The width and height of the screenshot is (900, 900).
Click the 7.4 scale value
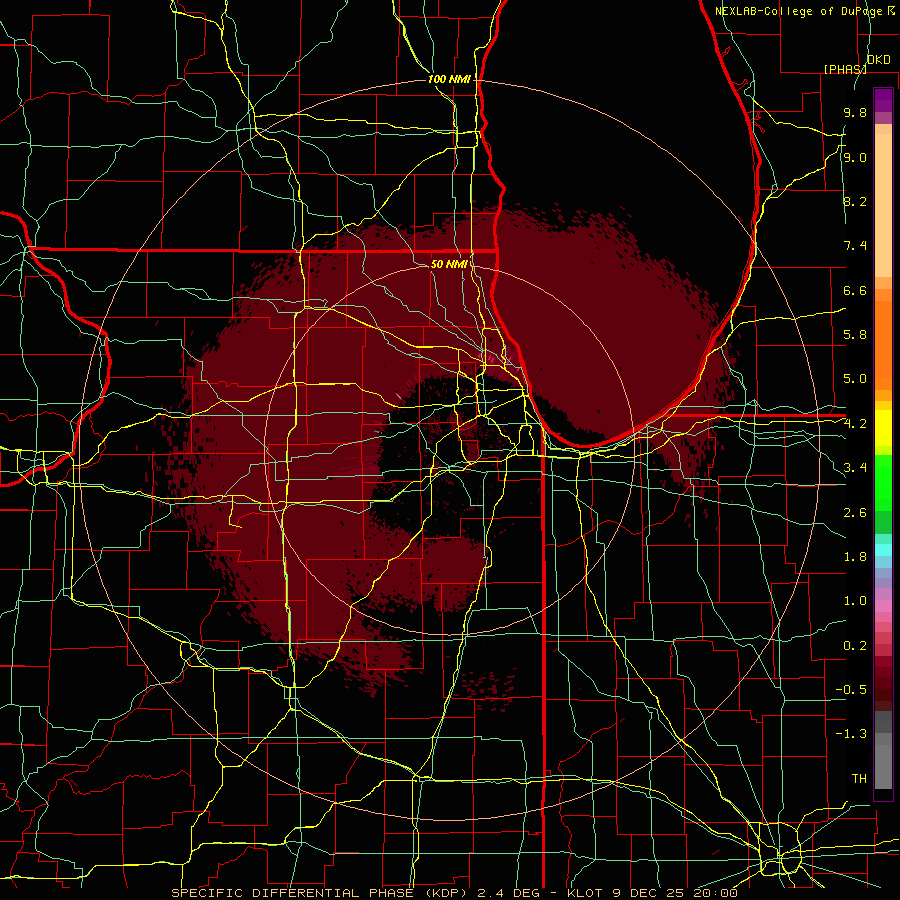coord(855,246)
